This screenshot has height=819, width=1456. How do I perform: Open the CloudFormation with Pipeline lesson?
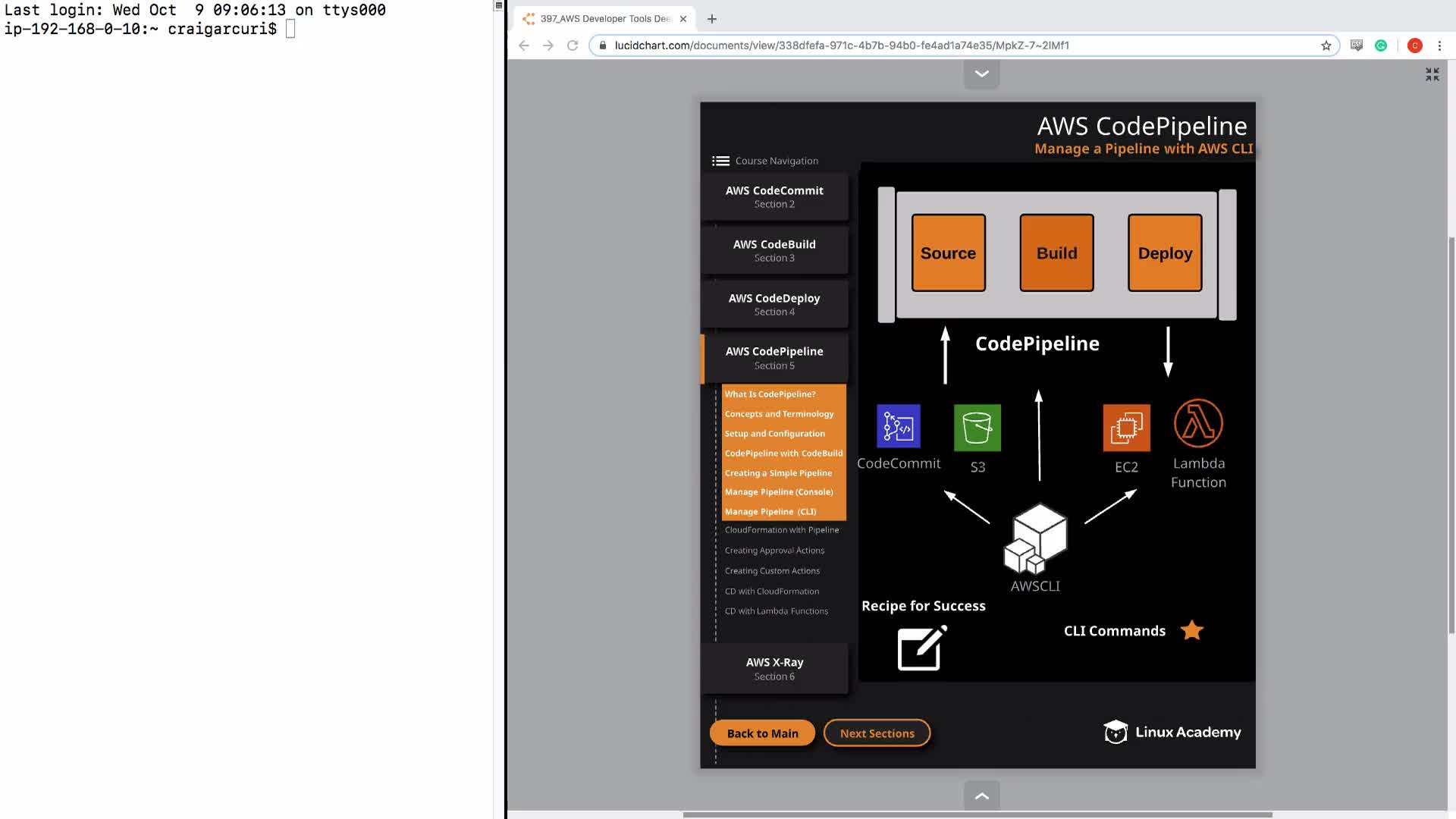pyautogui.click(x=781, y=530)
